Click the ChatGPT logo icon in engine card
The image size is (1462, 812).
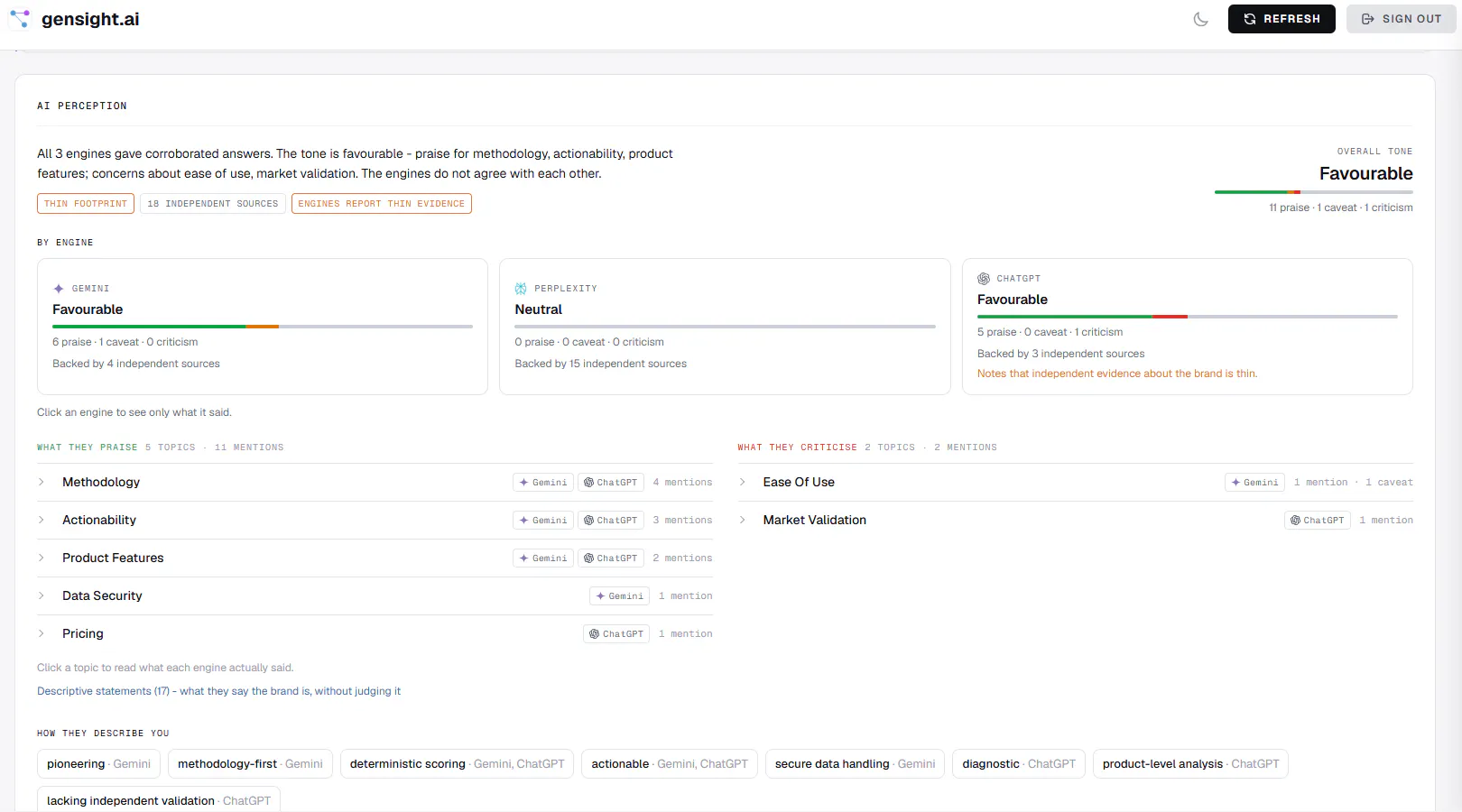(984, 279)
